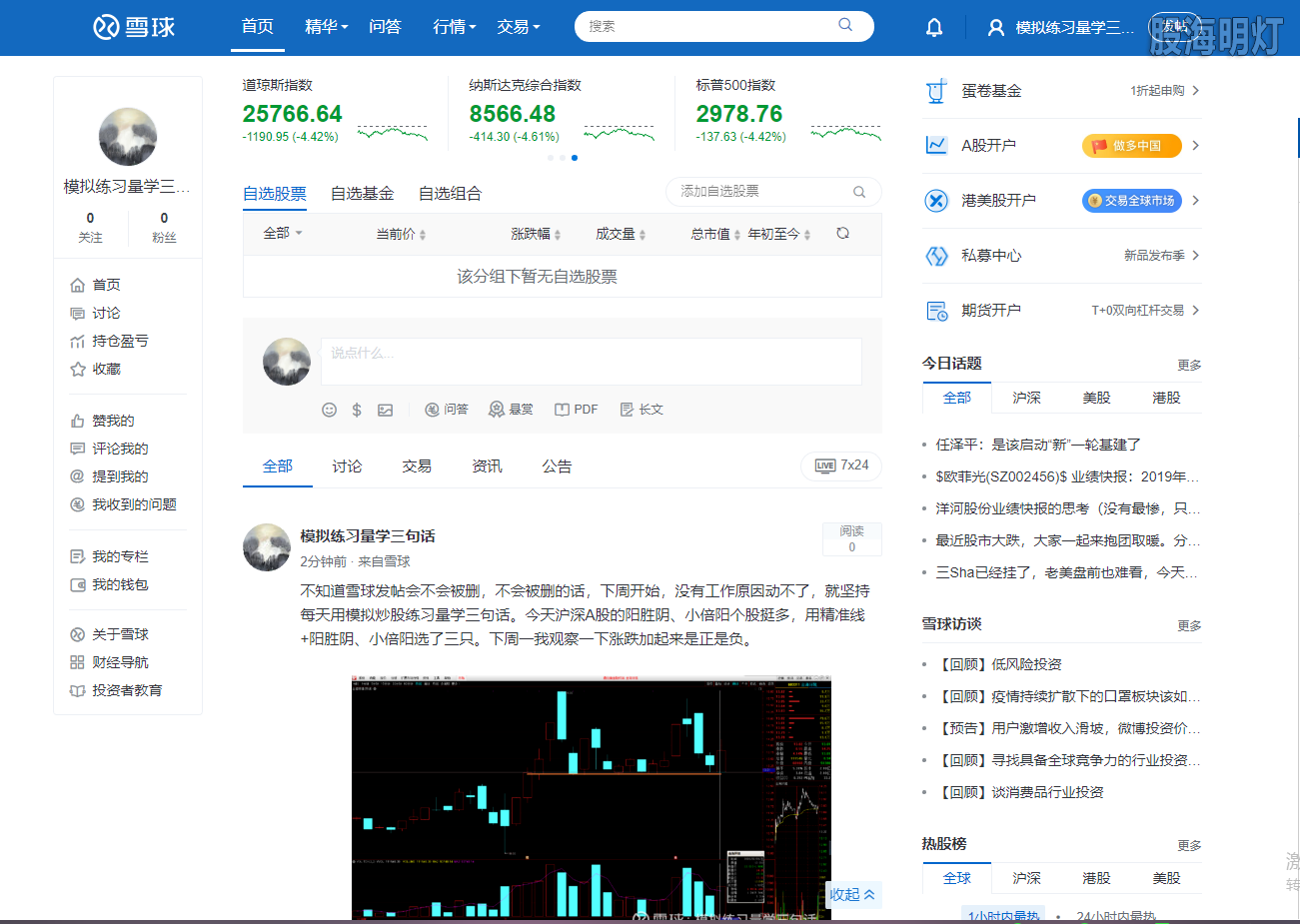The width and height of the screenshot is (1300, 924).
Task: Click the 说点什么 post text box
Action: (x=591, y=361)
